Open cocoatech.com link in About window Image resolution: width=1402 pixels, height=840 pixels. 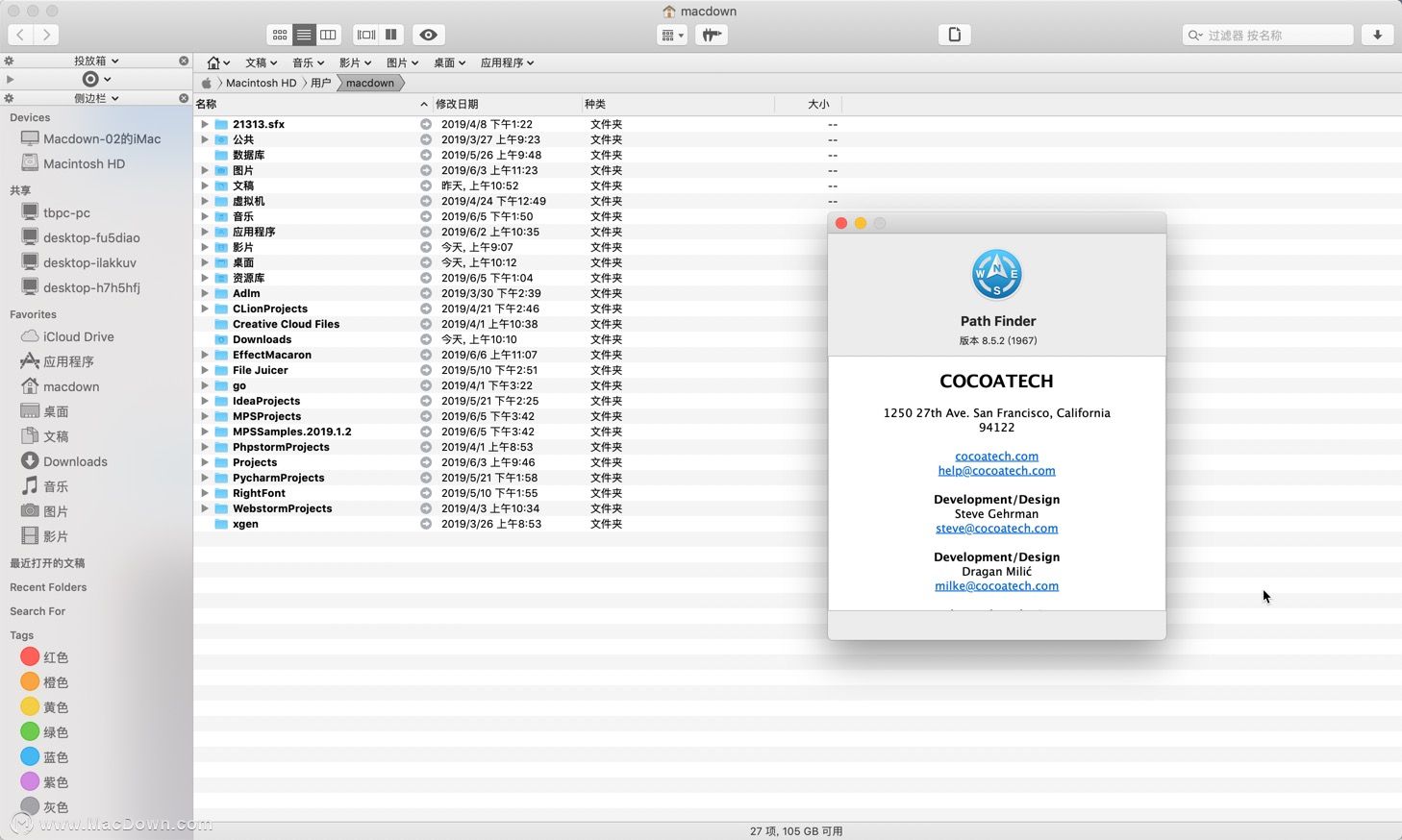click(996, 456)
